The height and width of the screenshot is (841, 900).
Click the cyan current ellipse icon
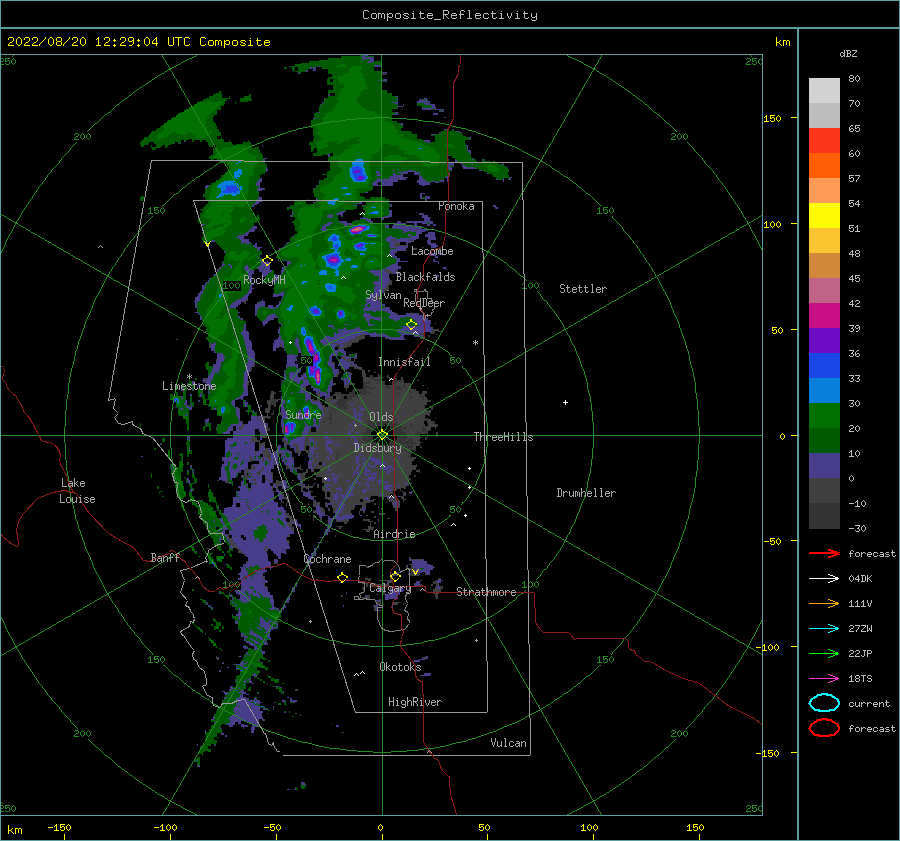coord(824,703)
